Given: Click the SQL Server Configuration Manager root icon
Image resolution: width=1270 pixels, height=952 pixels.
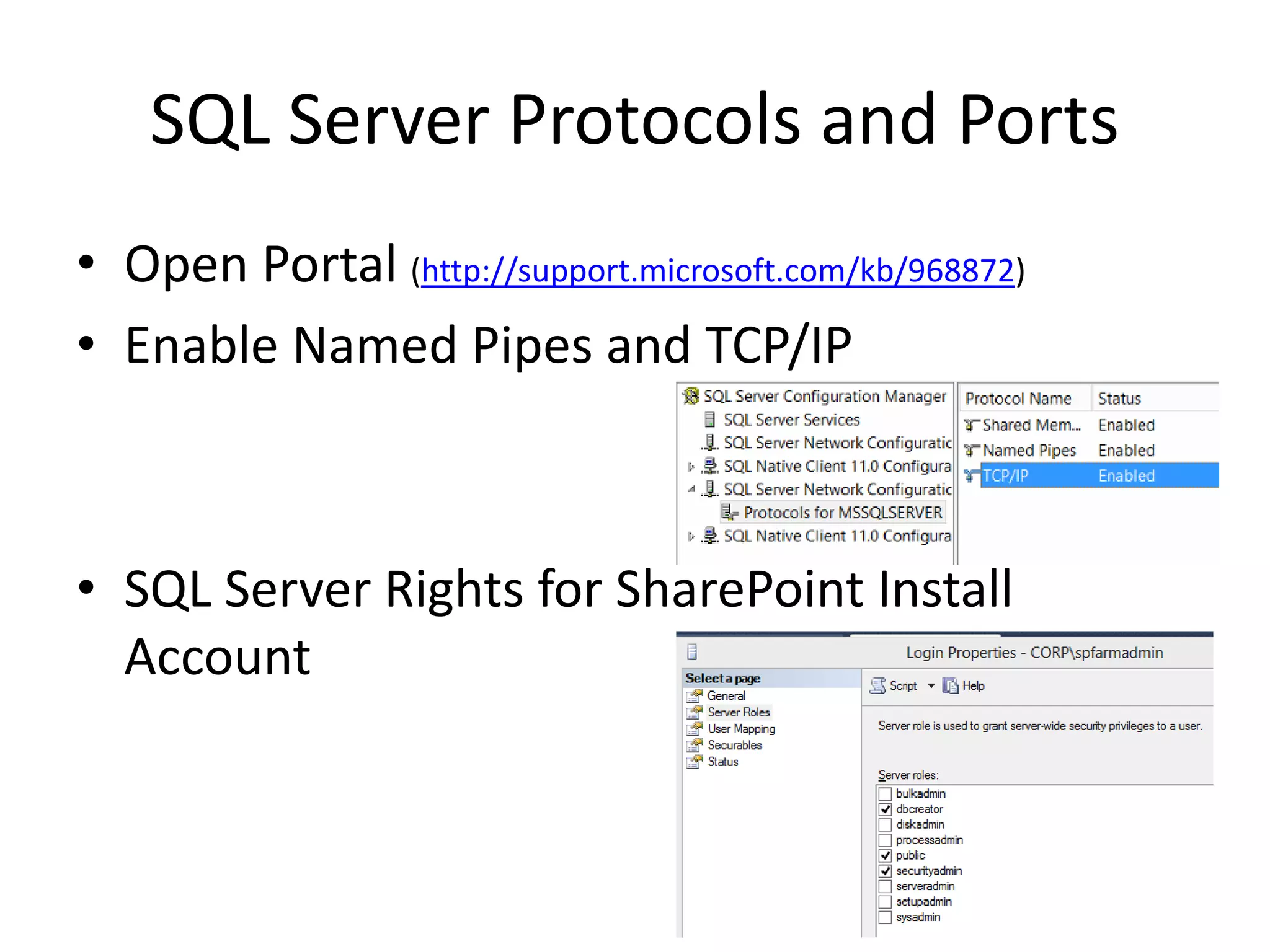Looking at the screenshot, I should pos(690,395).
